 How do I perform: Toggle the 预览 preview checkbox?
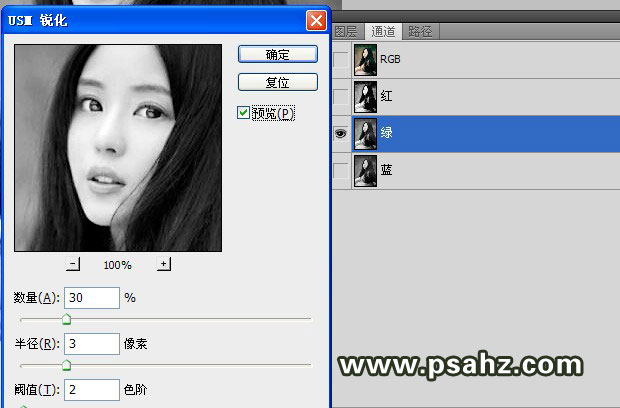coord(244,112)
